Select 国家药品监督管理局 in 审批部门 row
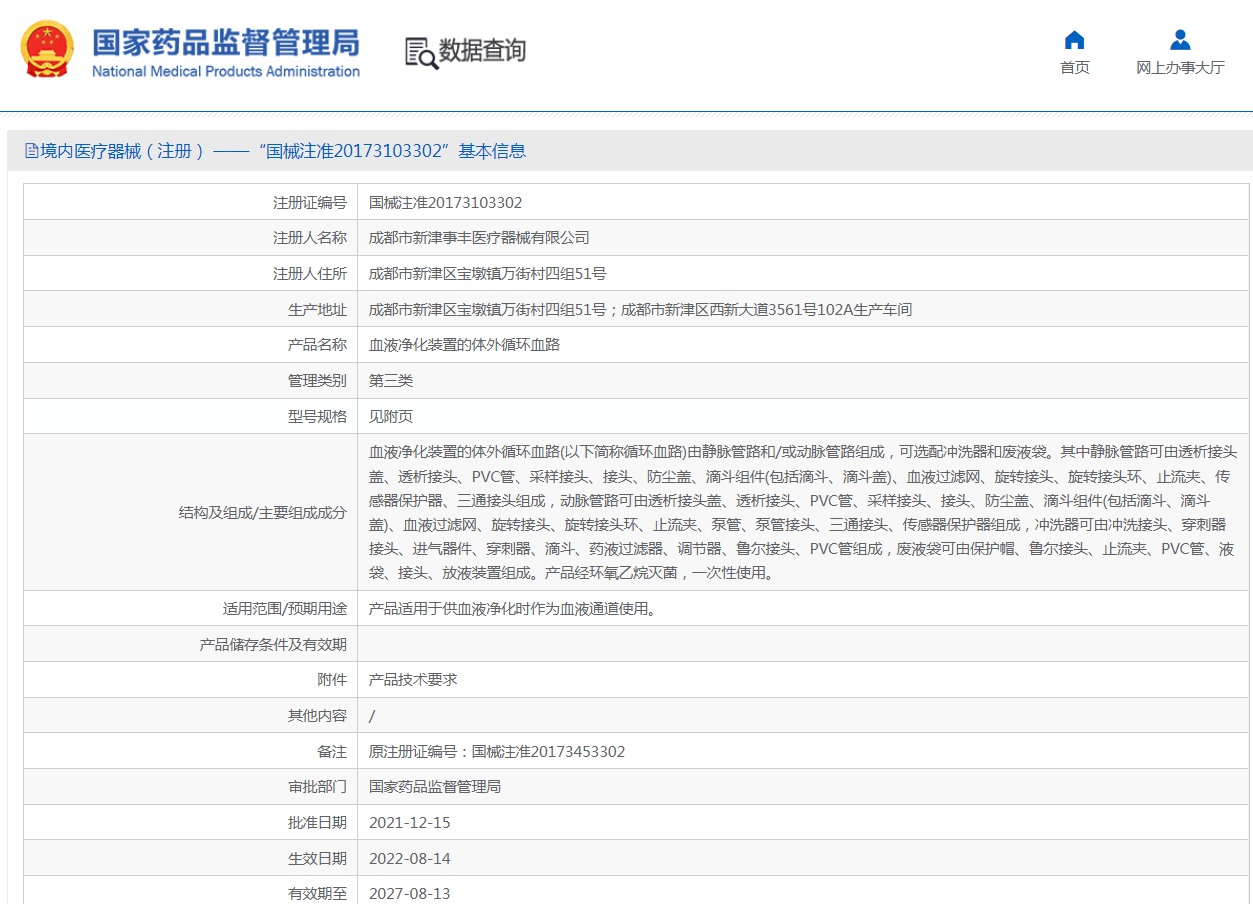The width and height of the screenshot is (1253, 904). click(435, 787)
